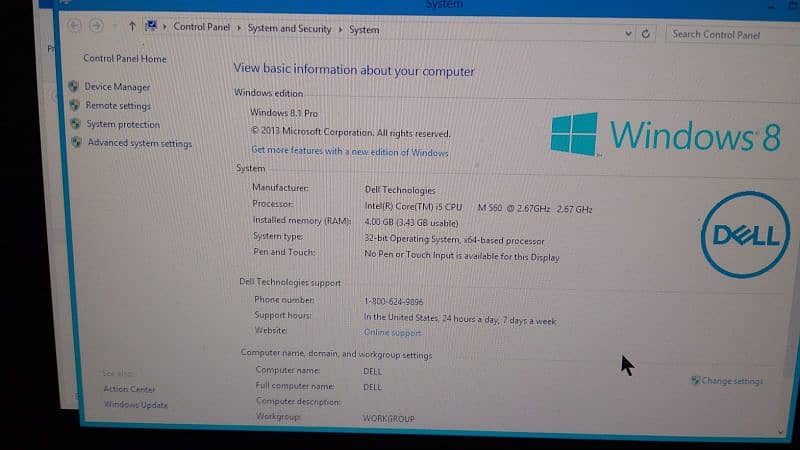Click the forward navigation arrow

point(96,25)
